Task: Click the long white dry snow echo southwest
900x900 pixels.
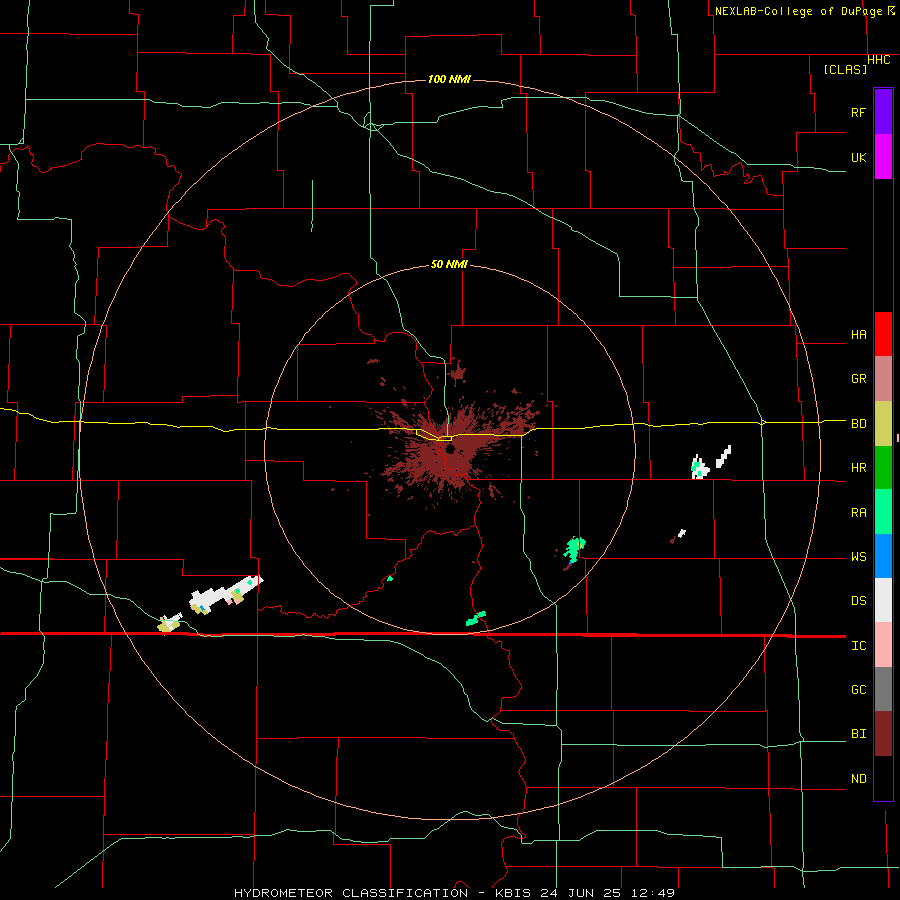Action: tap(225, 595)
